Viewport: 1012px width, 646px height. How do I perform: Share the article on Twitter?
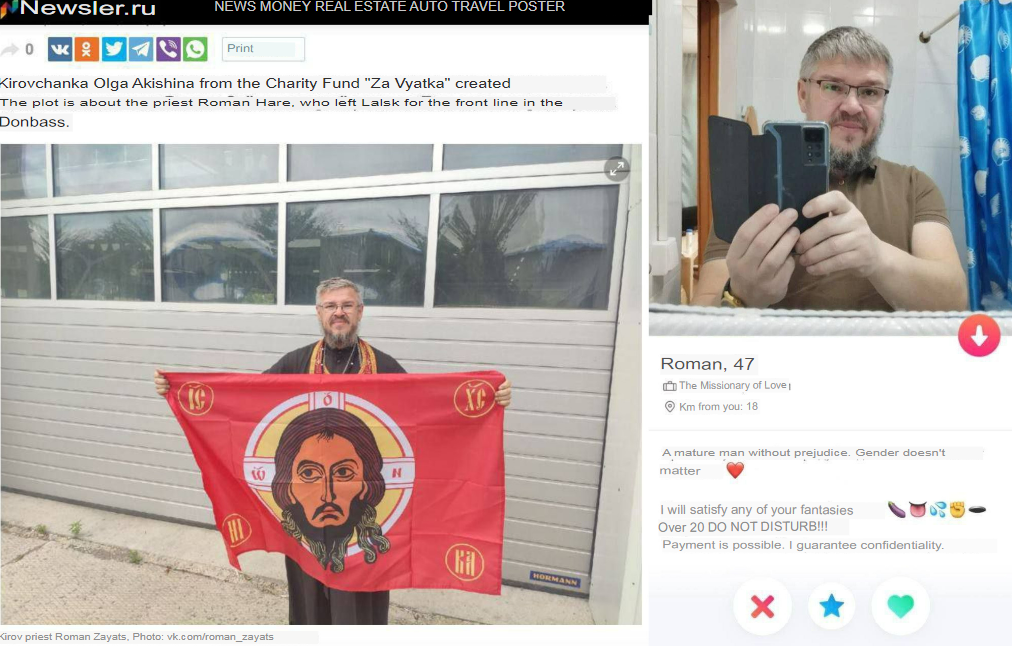[x=114, y=49]
